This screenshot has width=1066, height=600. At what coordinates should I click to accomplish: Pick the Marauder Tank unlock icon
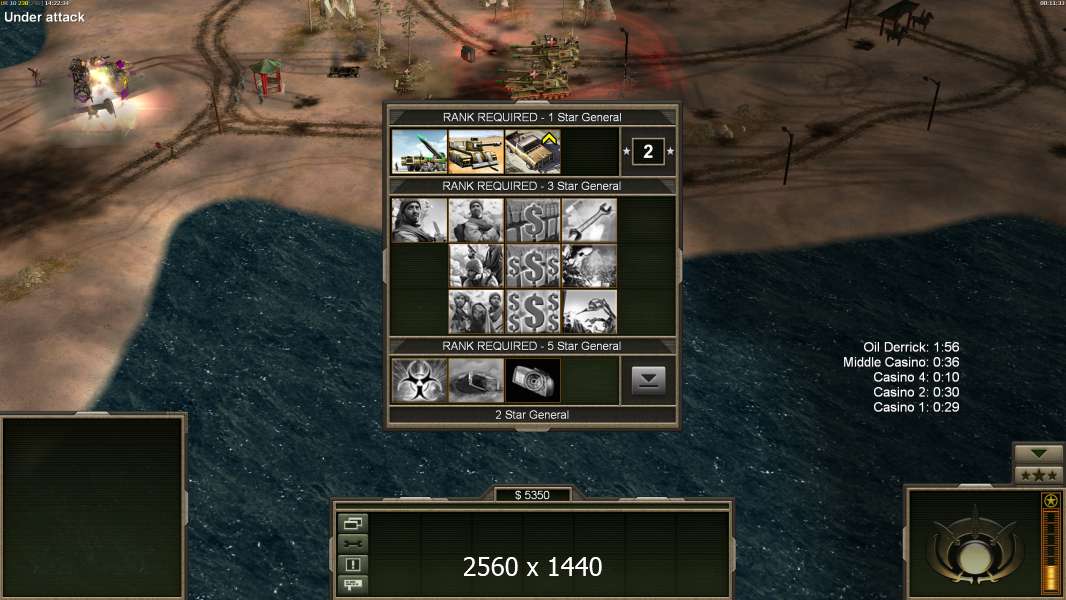pos(476,152)
